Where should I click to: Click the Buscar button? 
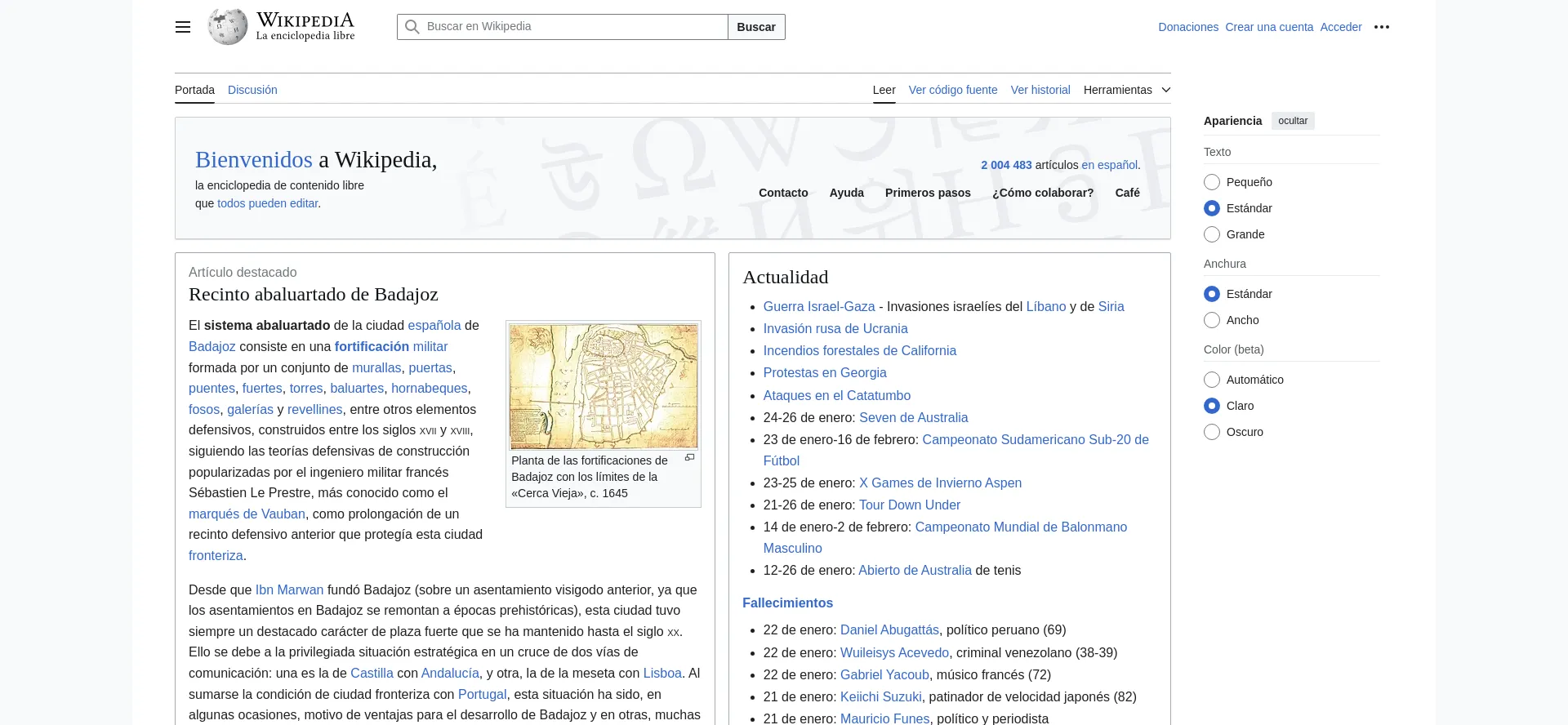756,27
